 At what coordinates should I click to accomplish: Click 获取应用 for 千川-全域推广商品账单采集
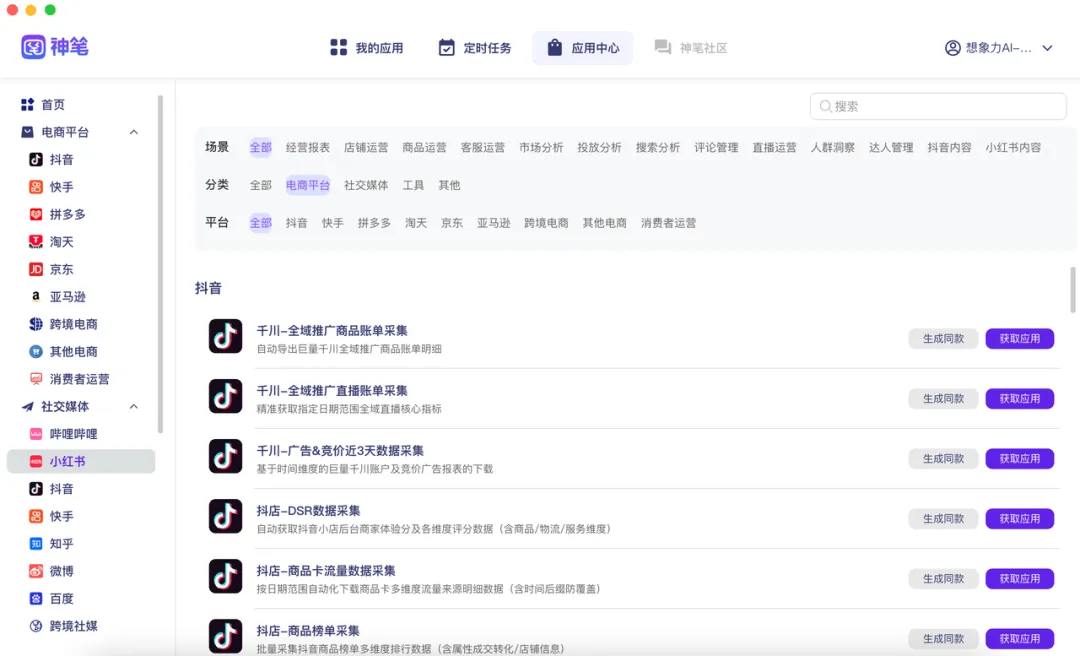[1019, 338]
